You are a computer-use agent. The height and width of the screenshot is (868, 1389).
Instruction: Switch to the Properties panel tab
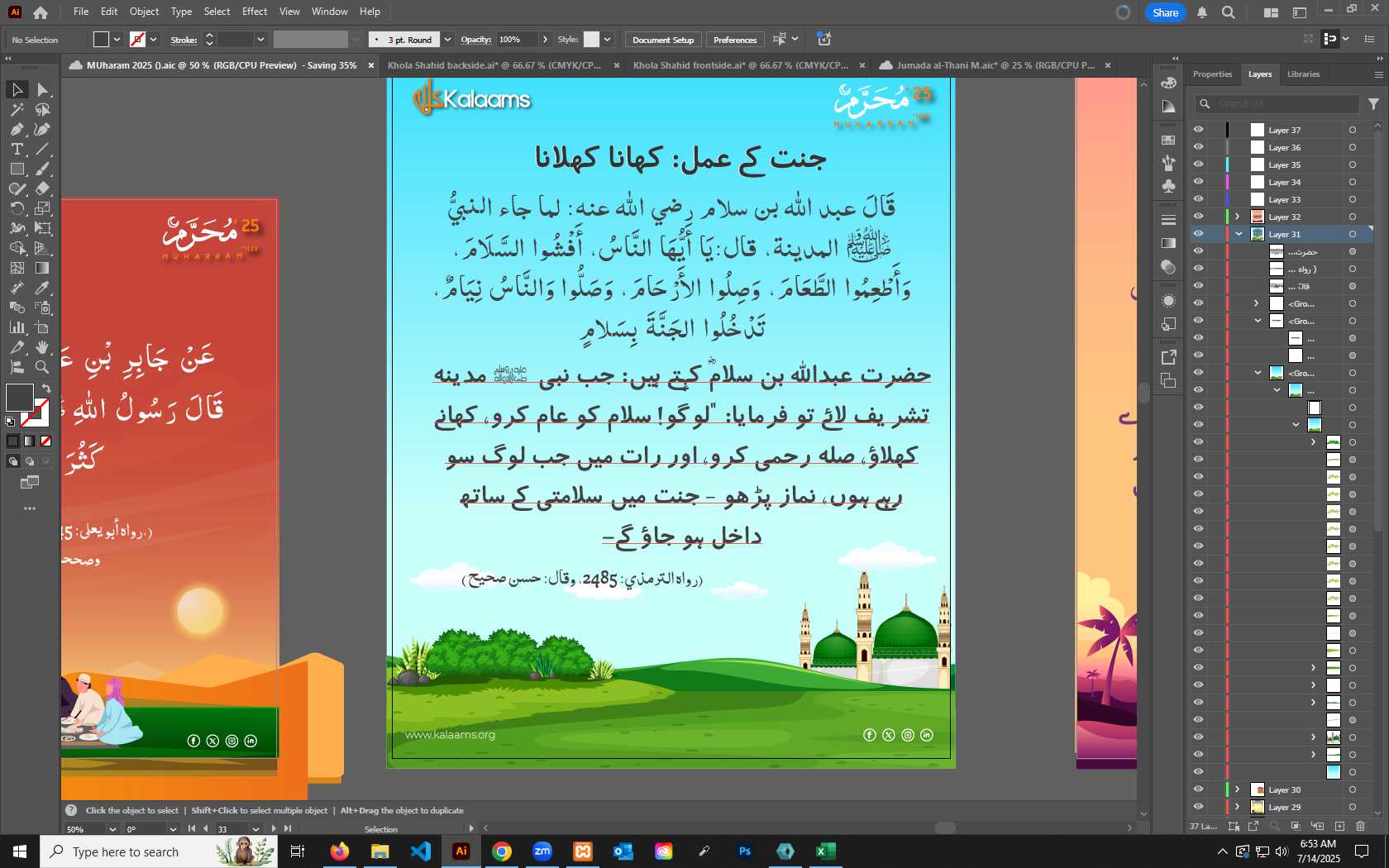tap(1212, 74)
